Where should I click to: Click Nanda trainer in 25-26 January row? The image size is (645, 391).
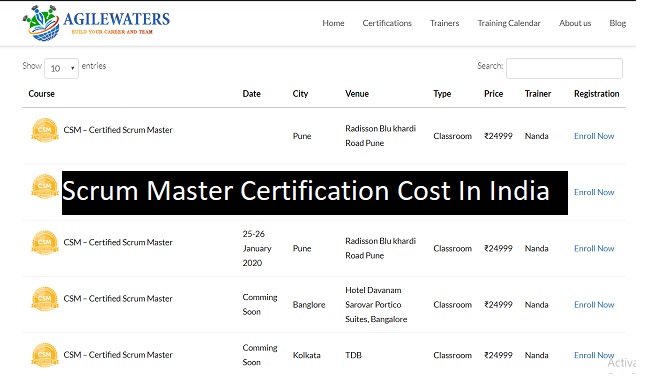[x=536, y=248]
